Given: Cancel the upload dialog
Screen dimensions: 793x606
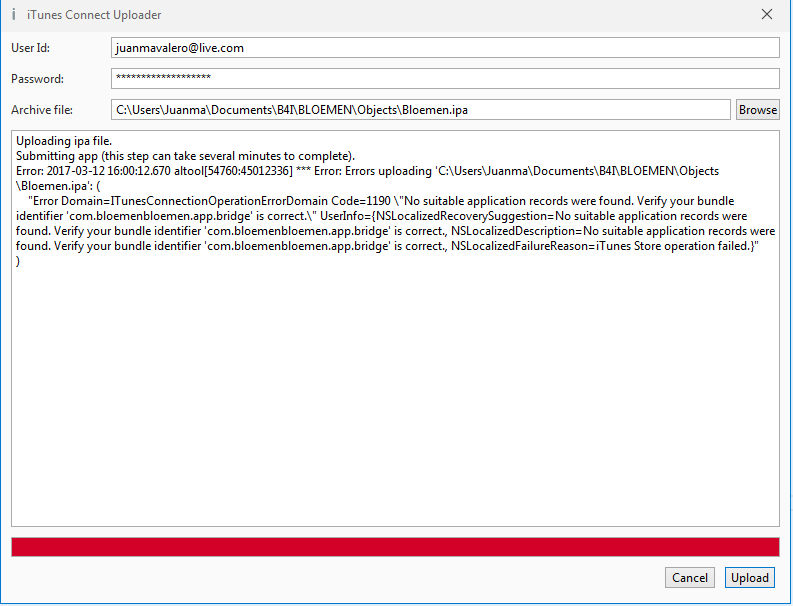Looking at the screenshot, I should click(x=690, y=578).
